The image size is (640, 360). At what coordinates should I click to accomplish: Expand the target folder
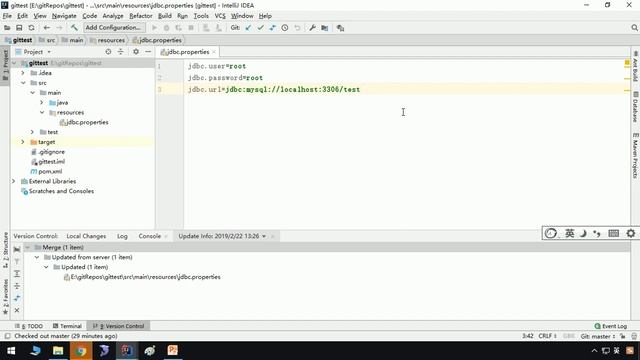pyautogui.click(x=23, y=142)
